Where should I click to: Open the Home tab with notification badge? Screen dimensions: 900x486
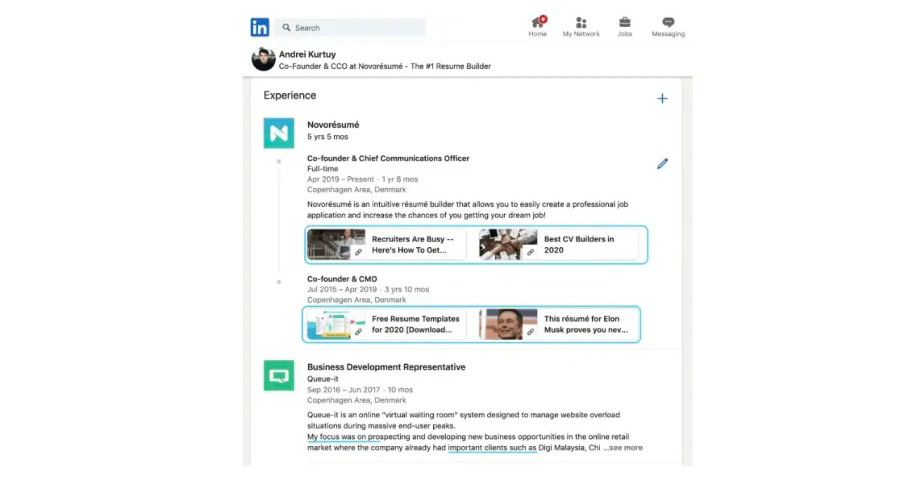click(x=538, y=26)
